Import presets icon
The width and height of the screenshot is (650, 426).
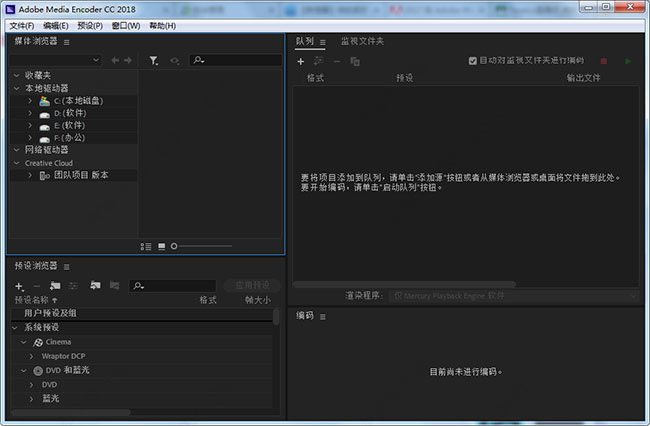tap(95, 286)
